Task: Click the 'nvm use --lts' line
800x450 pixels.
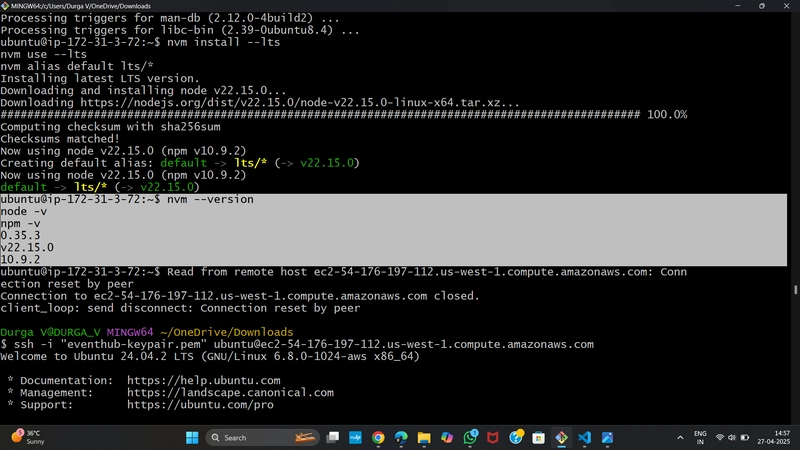Action: point(43,55)
